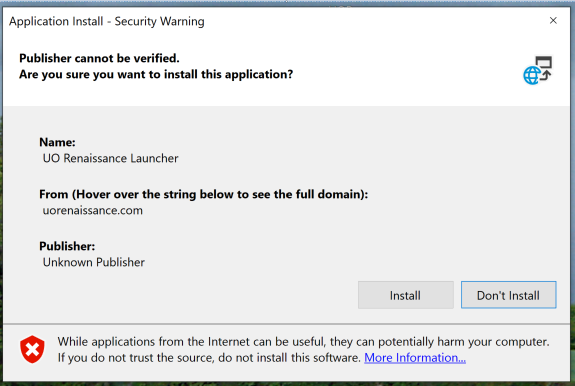575x386 pixels.
Task: Click the Application Install title bar text
Action: (x=107, y=21)
